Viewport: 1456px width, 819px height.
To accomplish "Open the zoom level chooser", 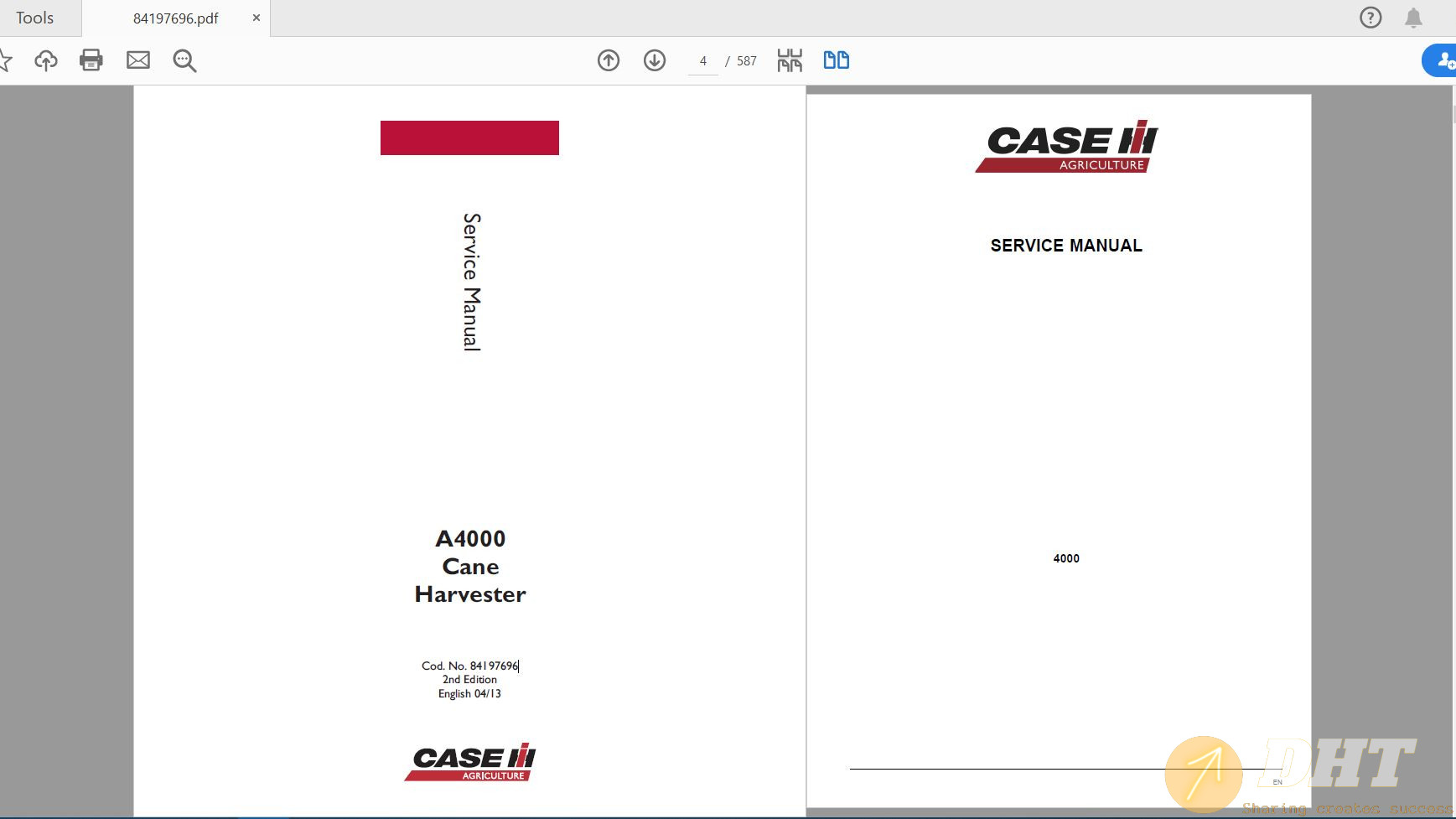I will click(x=184, y=60).
